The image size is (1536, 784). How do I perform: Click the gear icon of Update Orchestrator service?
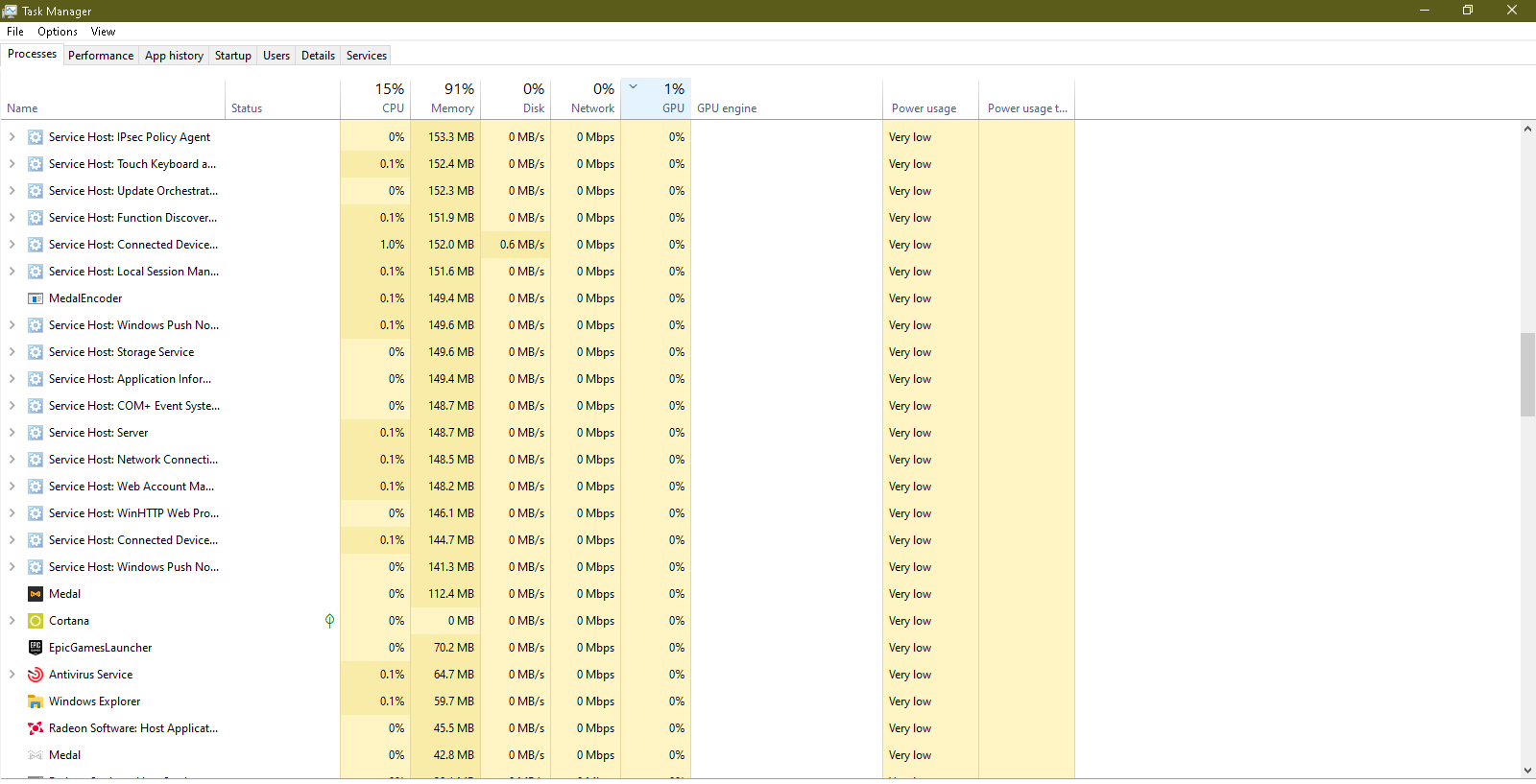point(36,191)
